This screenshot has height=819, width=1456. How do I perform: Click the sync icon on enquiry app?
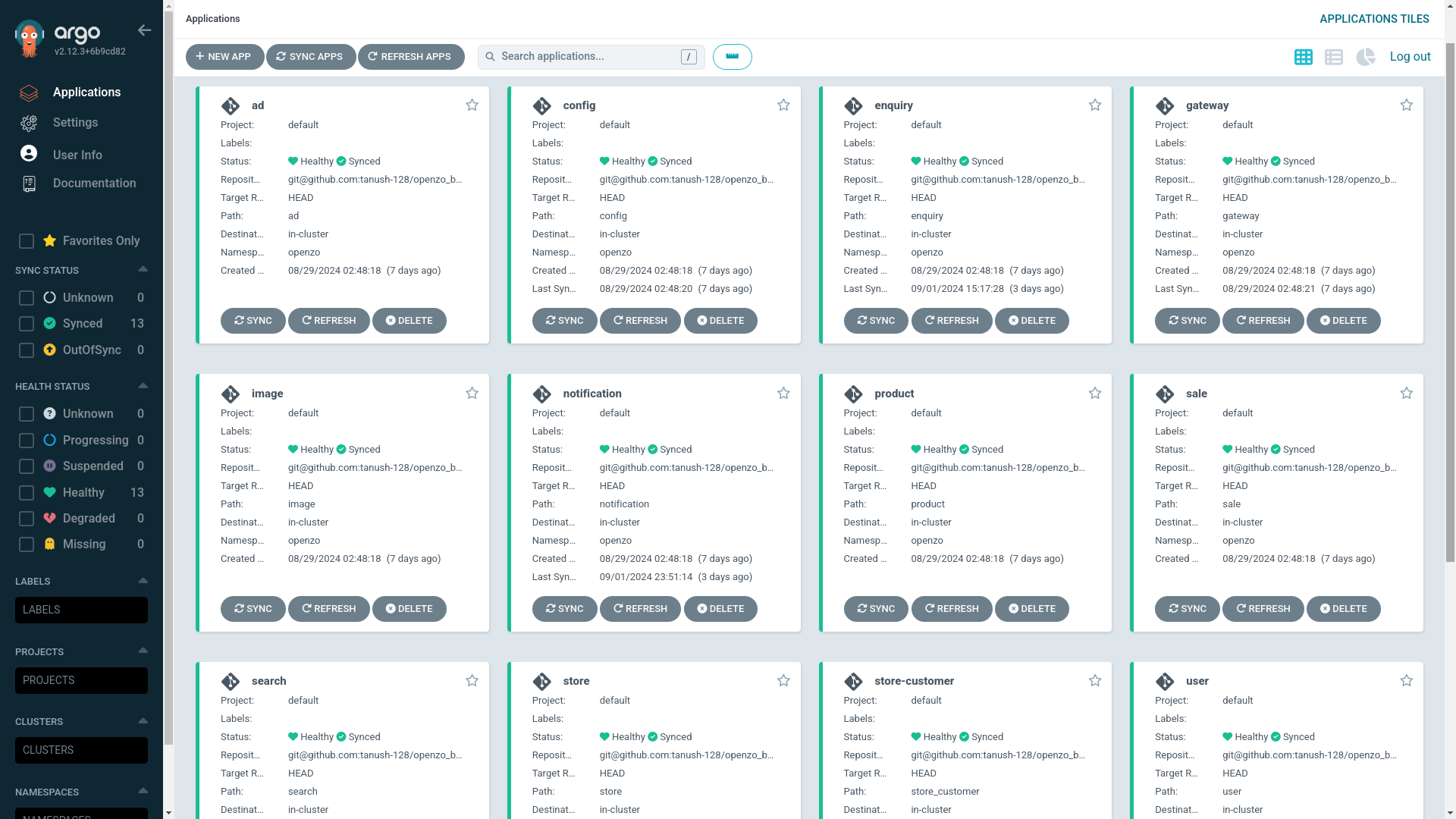[x=875, y=320]
